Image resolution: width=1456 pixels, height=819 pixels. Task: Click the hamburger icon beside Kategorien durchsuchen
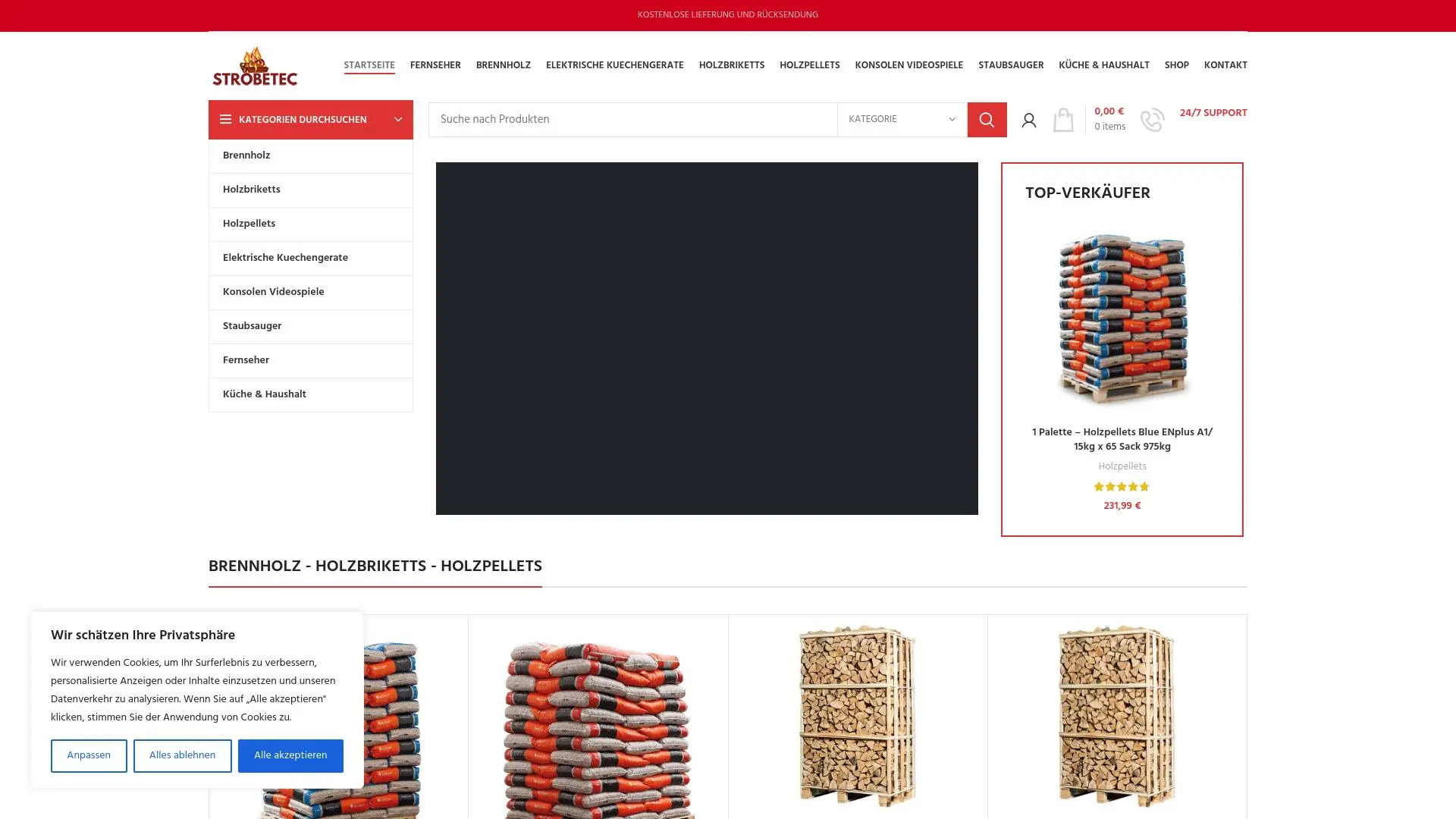tap(225, 120)
